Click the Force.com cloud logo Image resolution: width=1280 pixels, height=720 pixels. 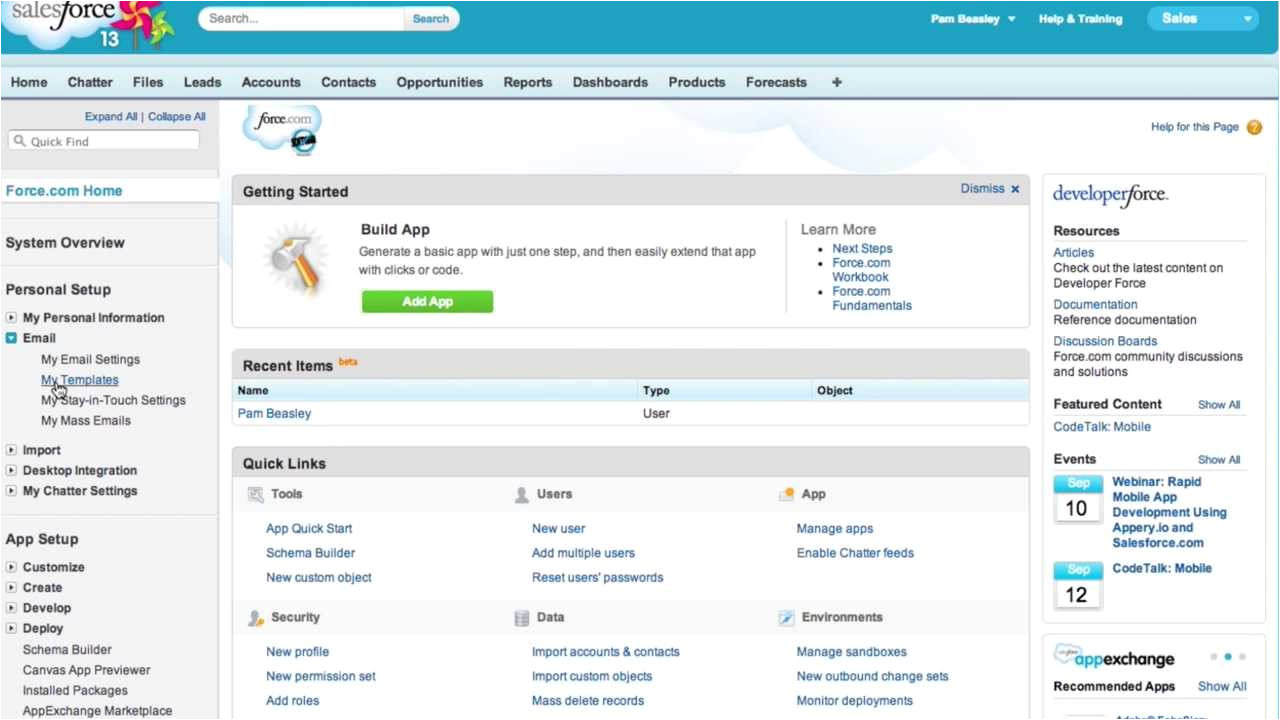point(283,128)
